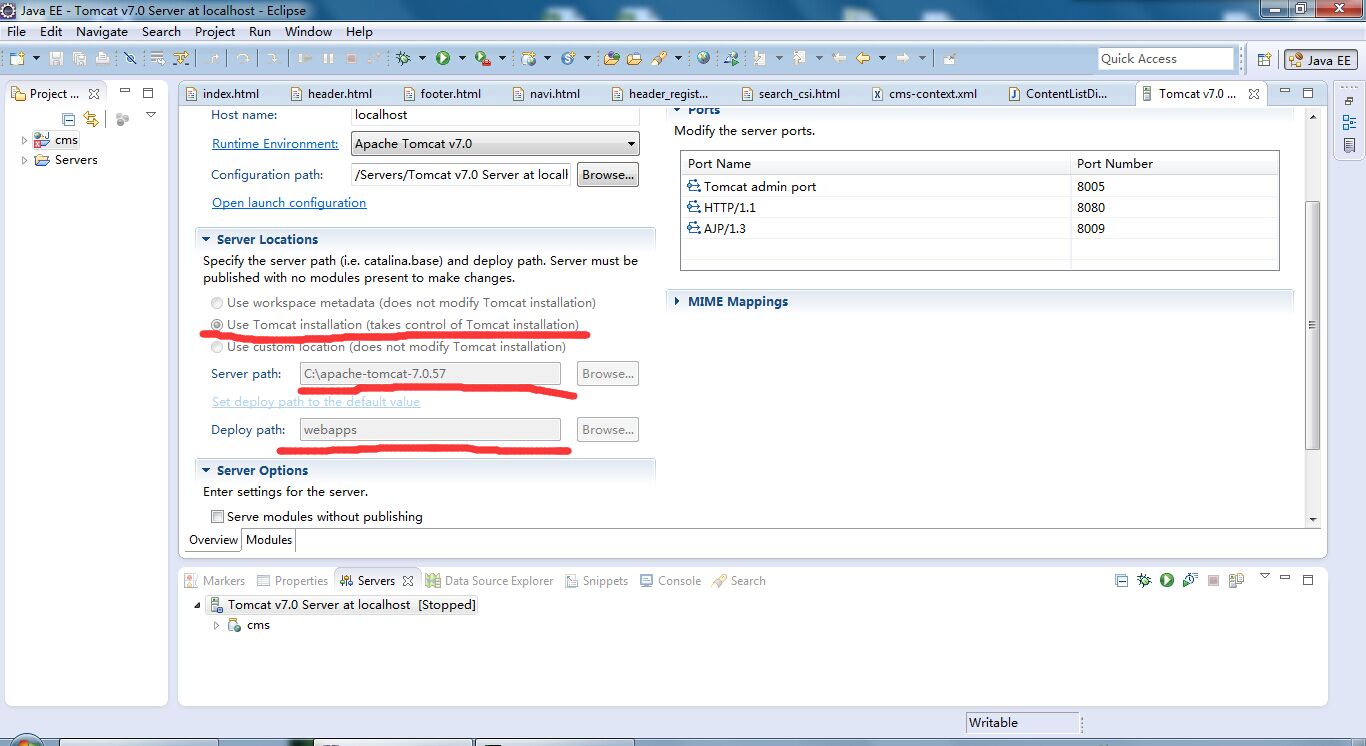Expand the MIME Mappings section
Viewport: 1366px width, 746px height.
point(678,302)
